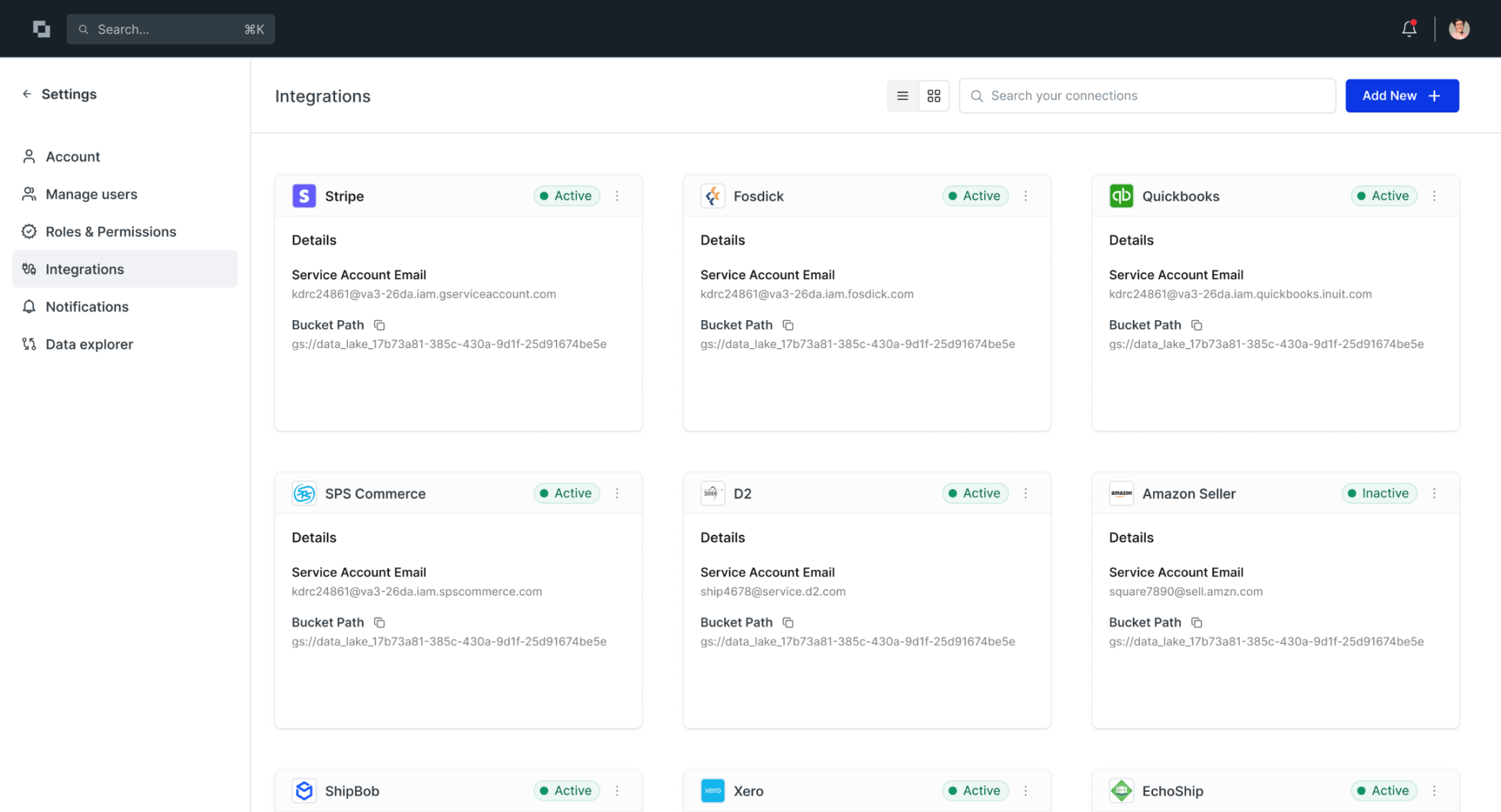
Task: Open the Quickbooks card kebab menu
Action: point(1434,195)
